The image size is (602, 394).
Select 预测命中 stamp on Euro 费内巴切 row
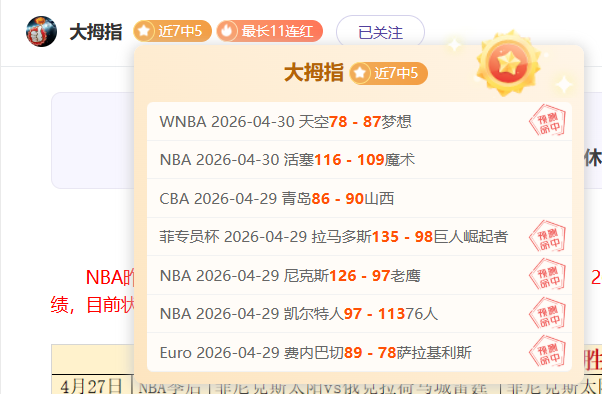pos(547,351)
